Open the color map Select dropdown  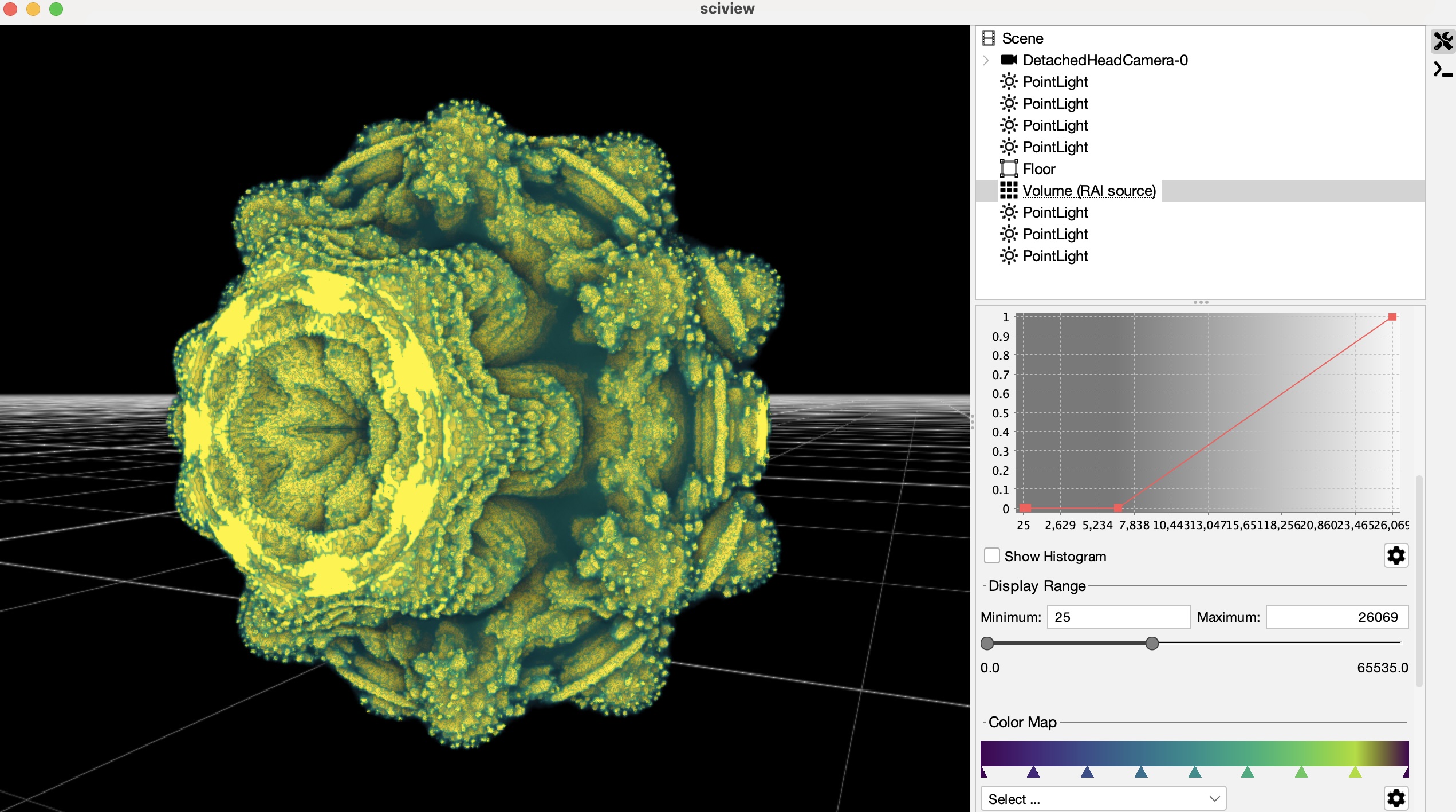(1103, 798)
